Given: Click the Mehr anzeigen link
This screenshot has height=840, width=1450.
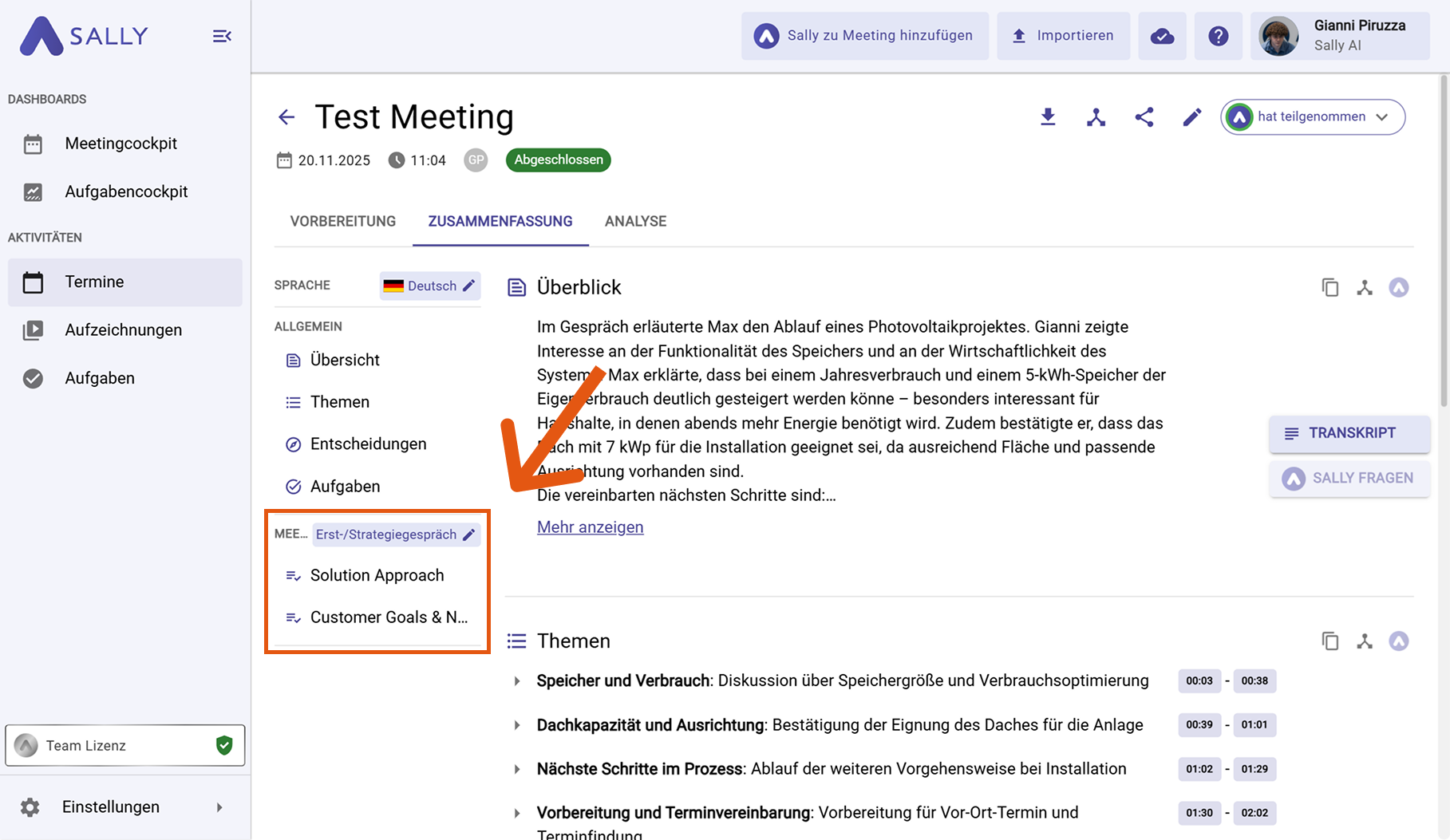Looking at the screenshot, I should click(x=590, y=527).
